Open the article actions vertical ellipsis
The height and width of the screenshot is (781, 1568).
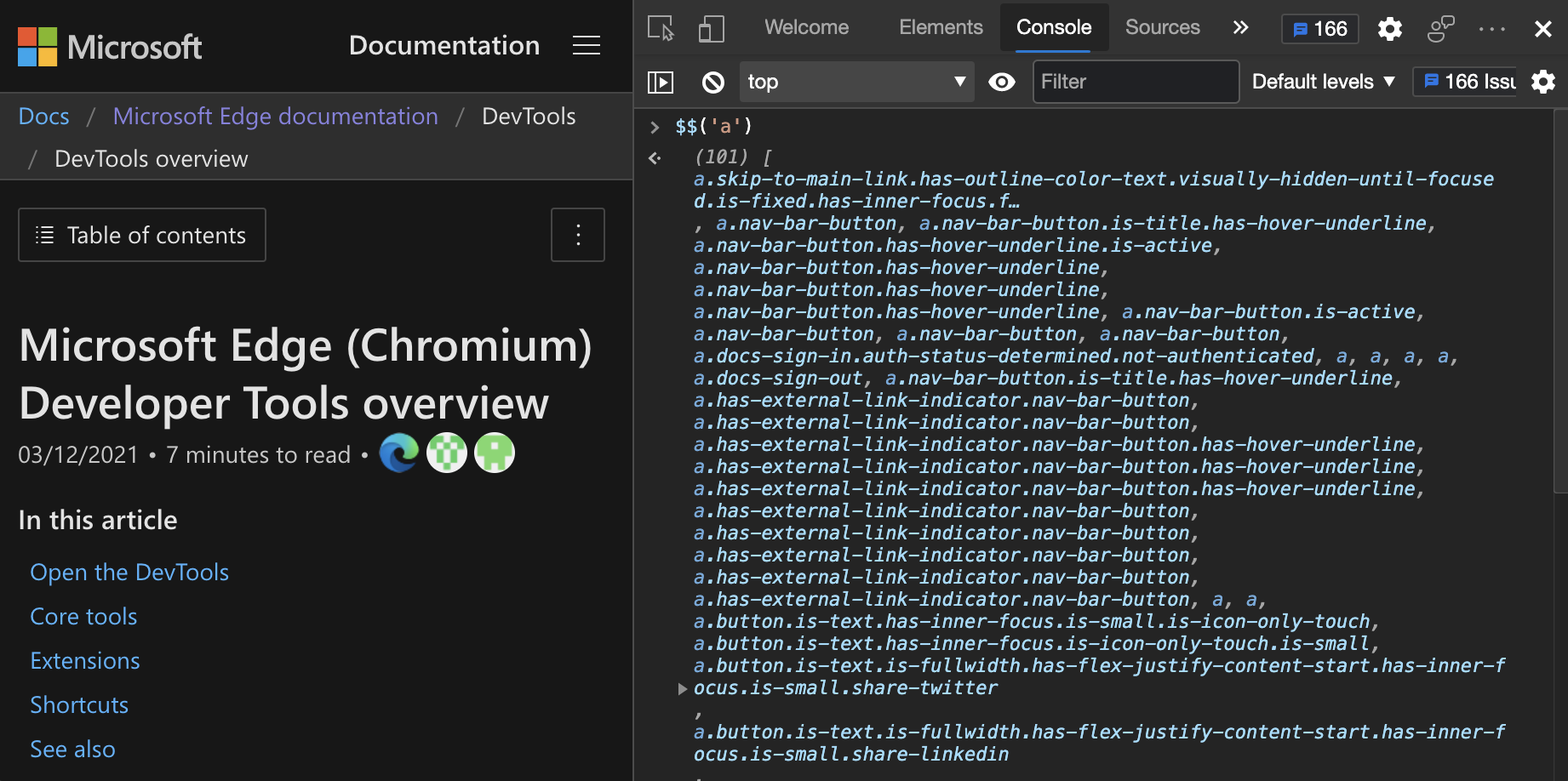pyautogui.click(x=578, y=235)
